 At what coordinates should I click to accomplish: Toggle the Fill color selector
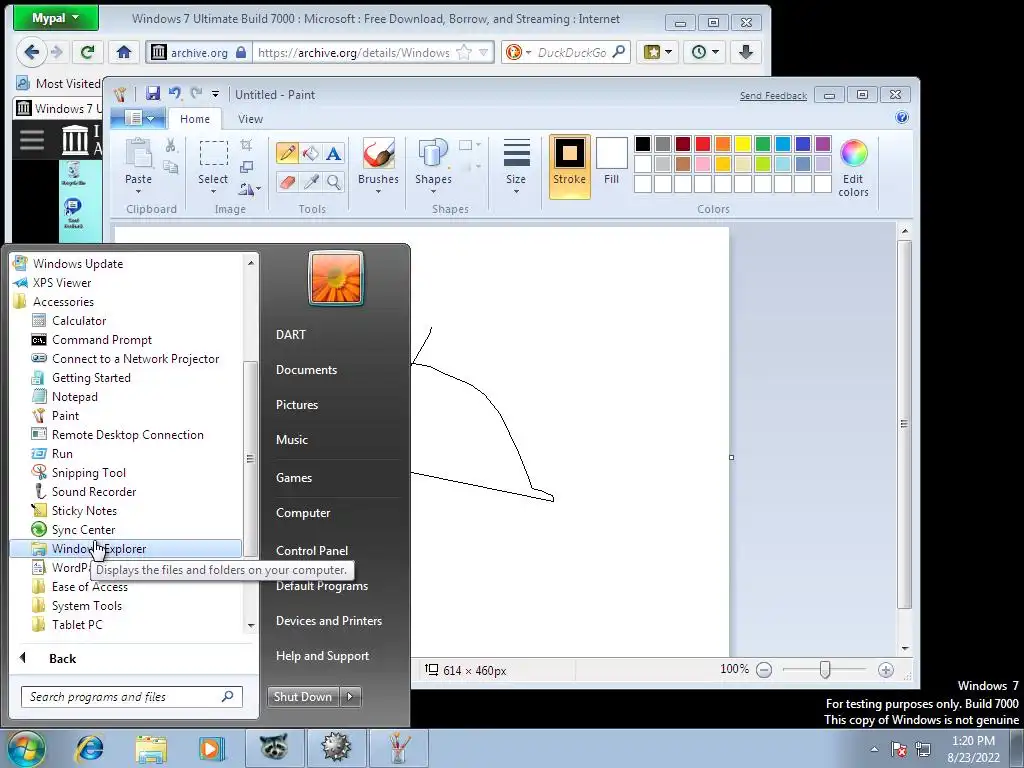pyautogui.click(x=611, y=162)
